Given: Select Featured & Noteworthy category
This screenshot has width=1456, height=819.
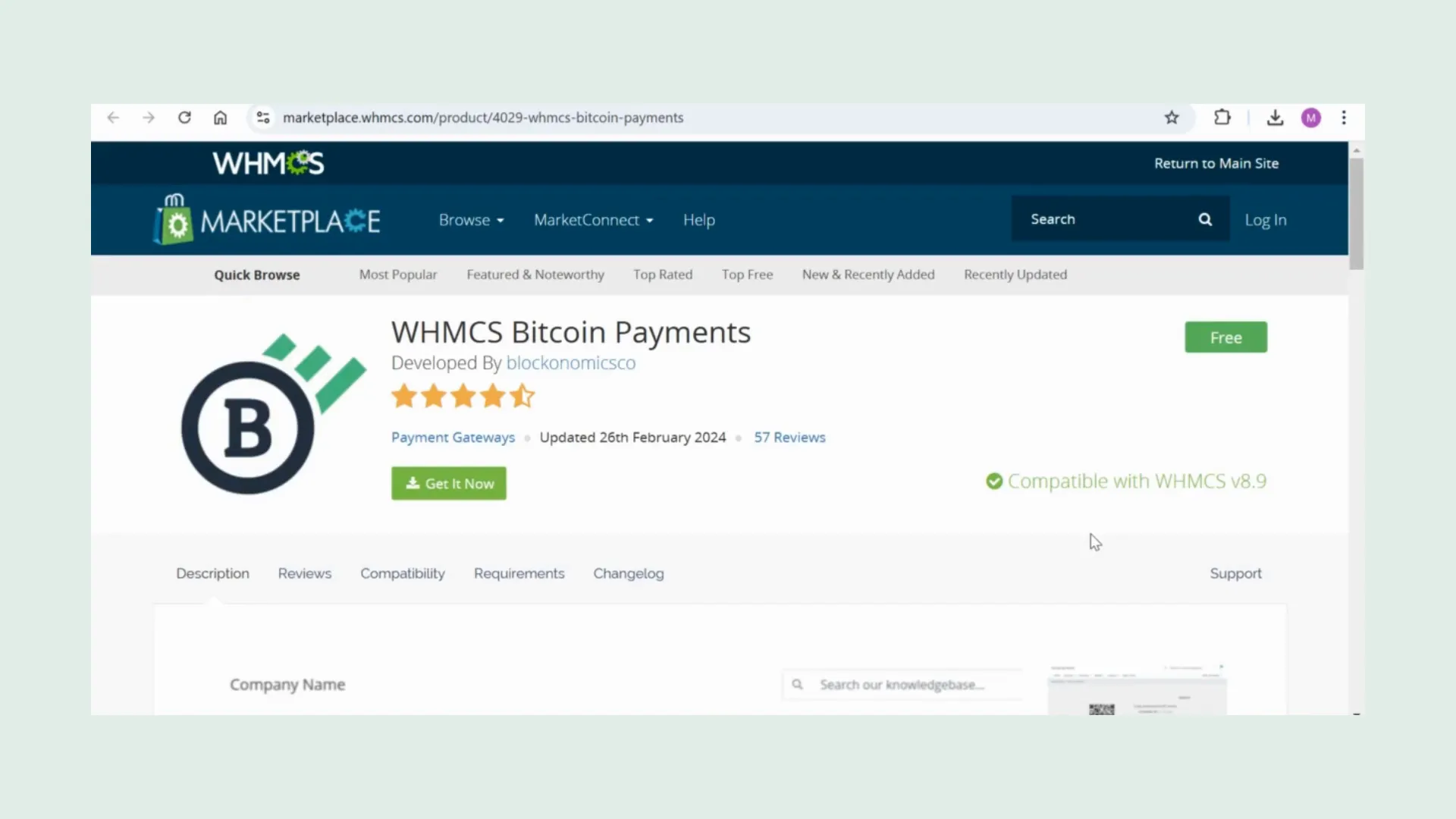Looking at the screenshot, I should click(x=535, y=275).
